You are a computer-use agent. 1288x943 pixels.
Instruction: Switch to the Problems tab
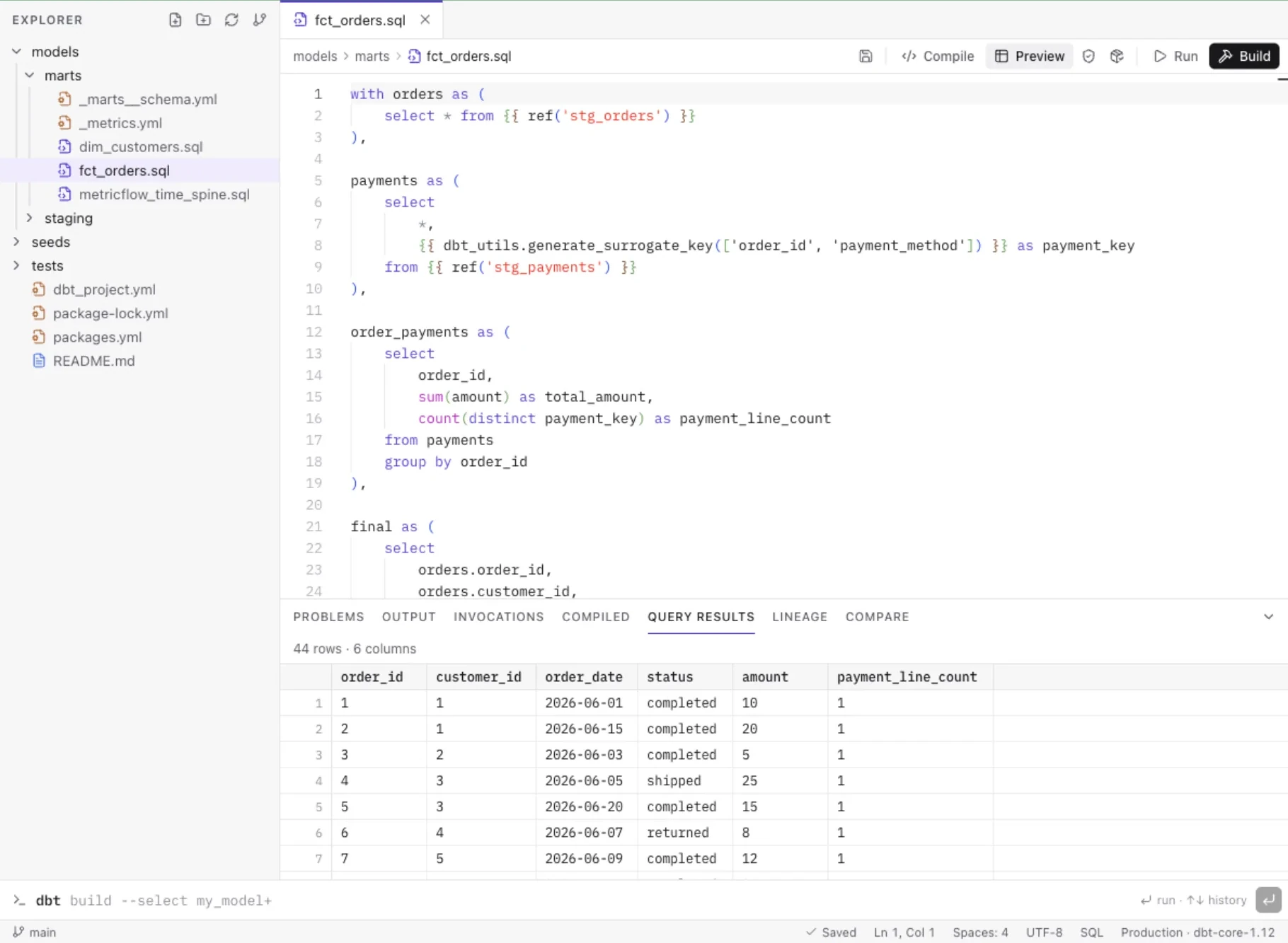coord(328,617)
